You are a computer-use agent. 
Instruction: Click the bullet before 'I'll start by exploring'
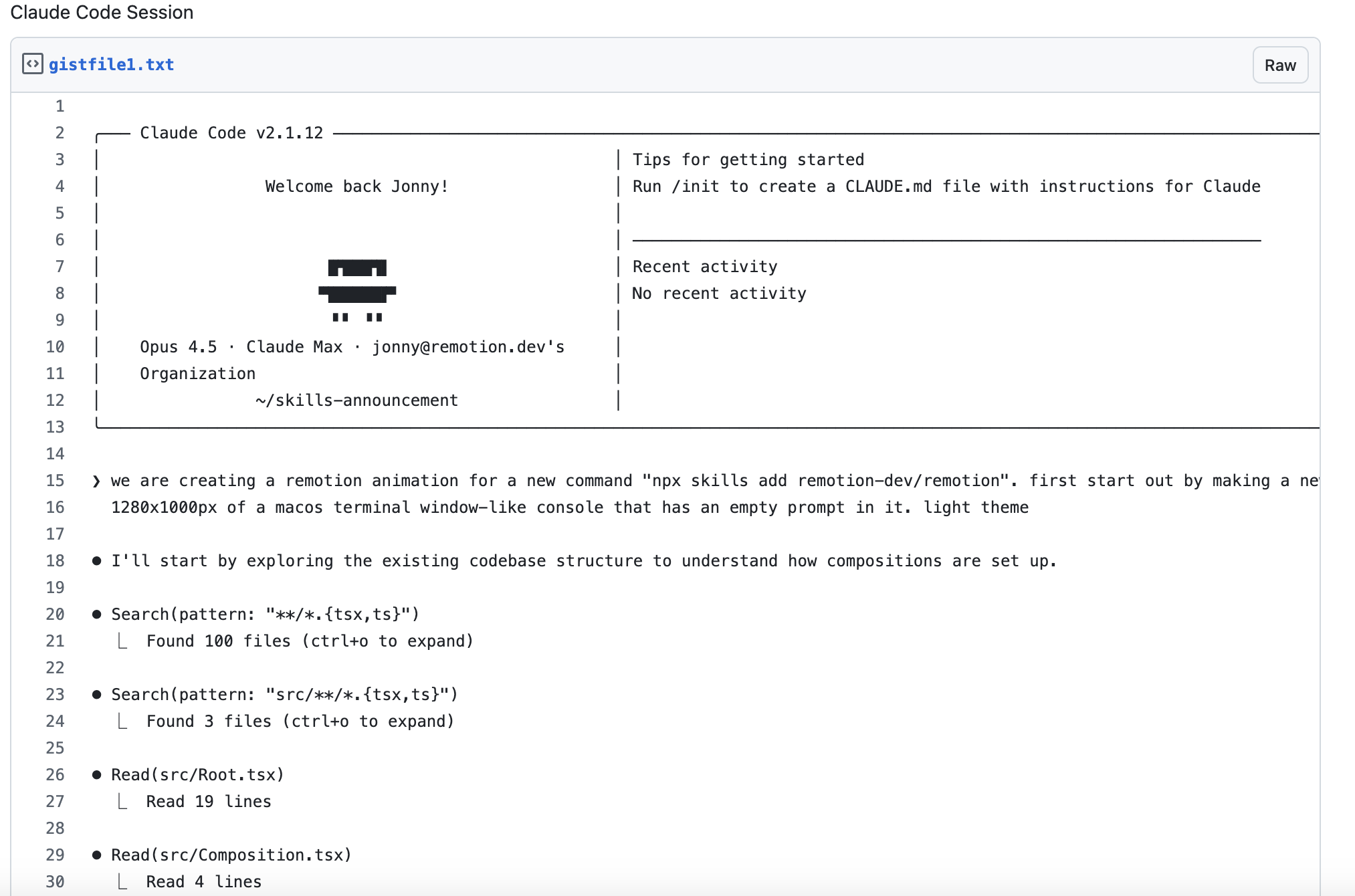[x=97, y=561]
